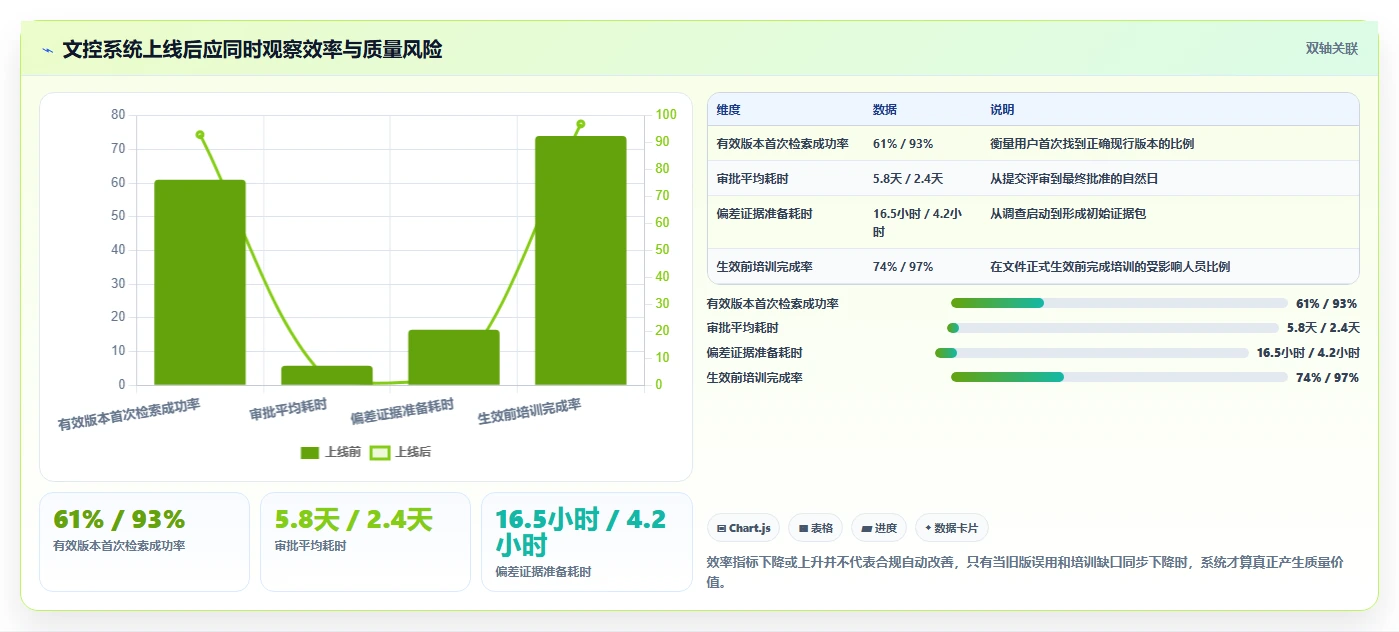Click the 审批平均耗时 progress bar
1399x632 pixels.
[1113, 328]
